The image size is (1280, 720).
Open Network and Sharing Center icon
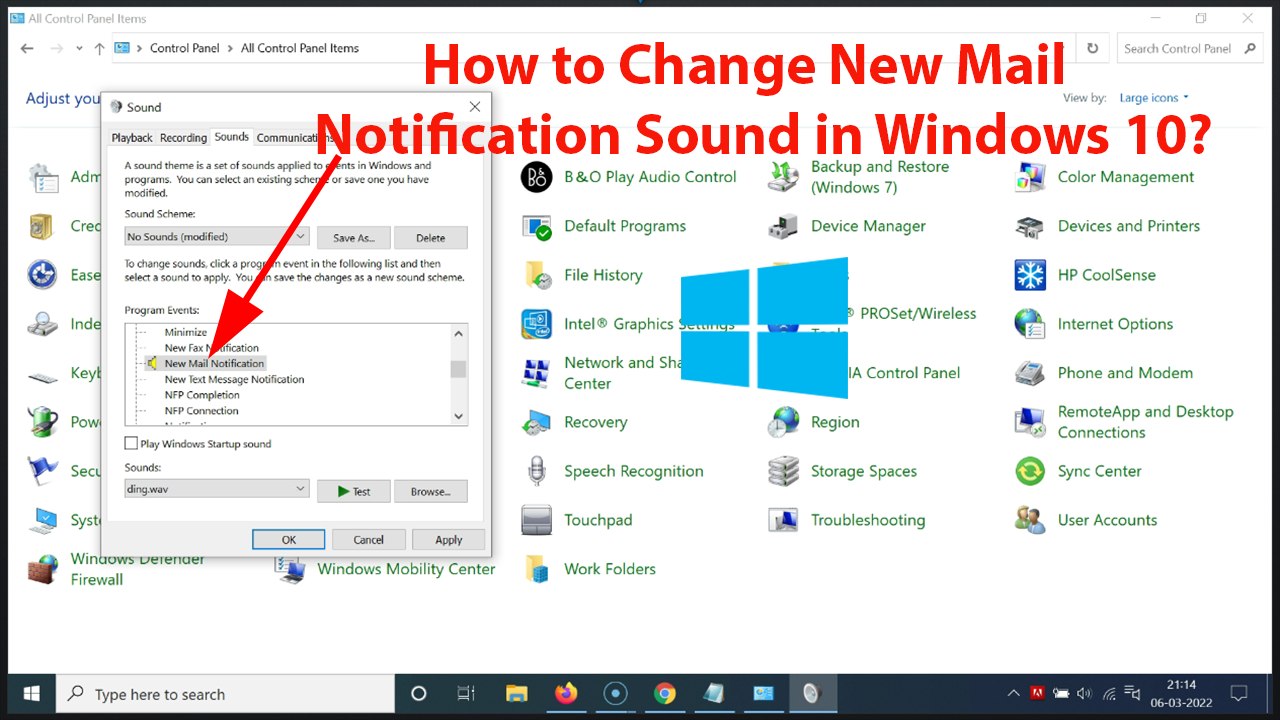point(537,373)
